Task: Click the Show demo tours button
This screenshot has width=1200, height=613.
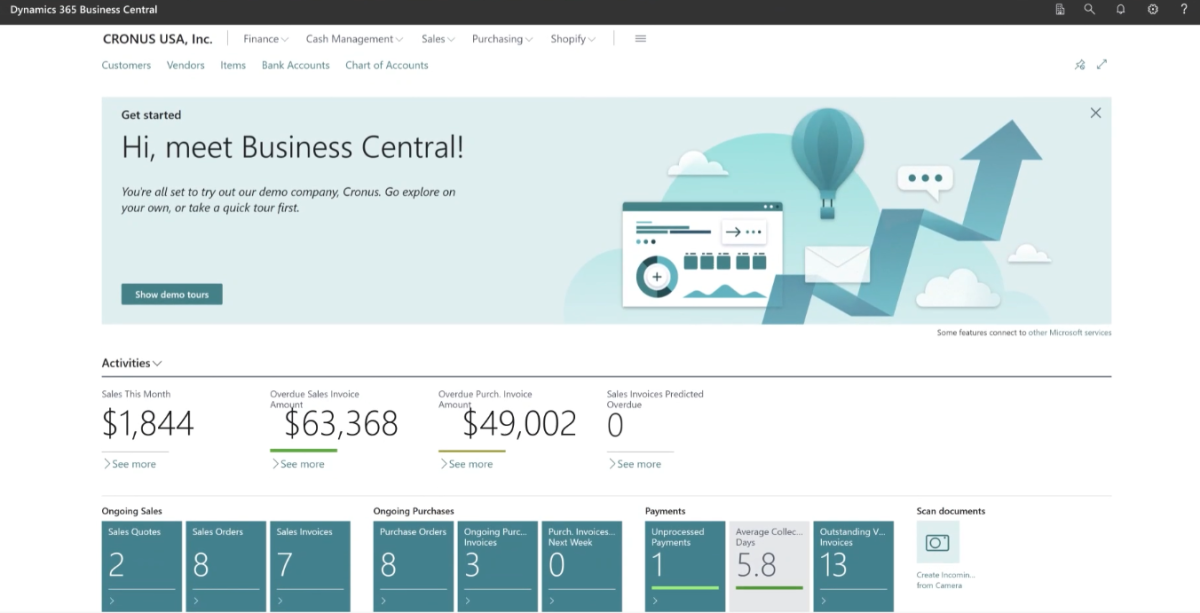Action: 172,295
